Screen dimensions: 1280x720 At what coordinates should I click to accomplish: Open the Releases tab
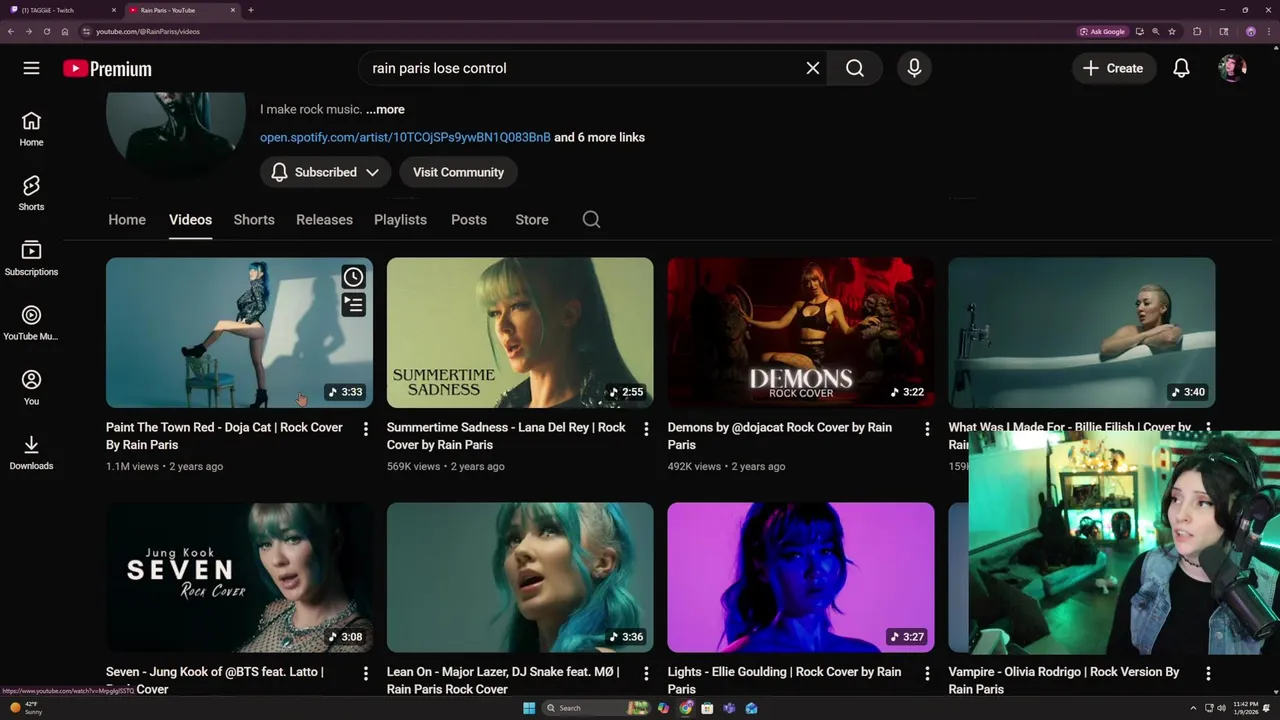(324, 219)
